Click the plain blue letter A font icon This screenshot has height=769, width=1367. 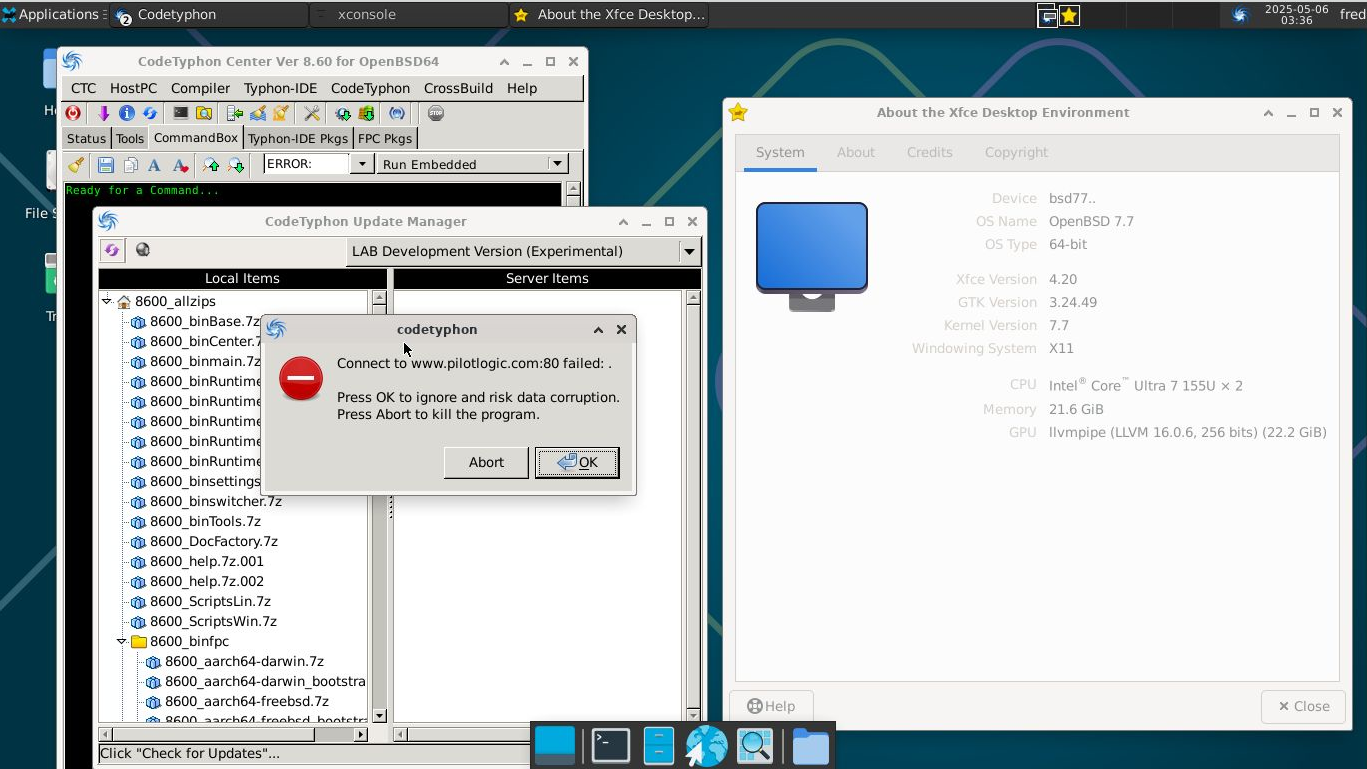(x=154, y=164)
